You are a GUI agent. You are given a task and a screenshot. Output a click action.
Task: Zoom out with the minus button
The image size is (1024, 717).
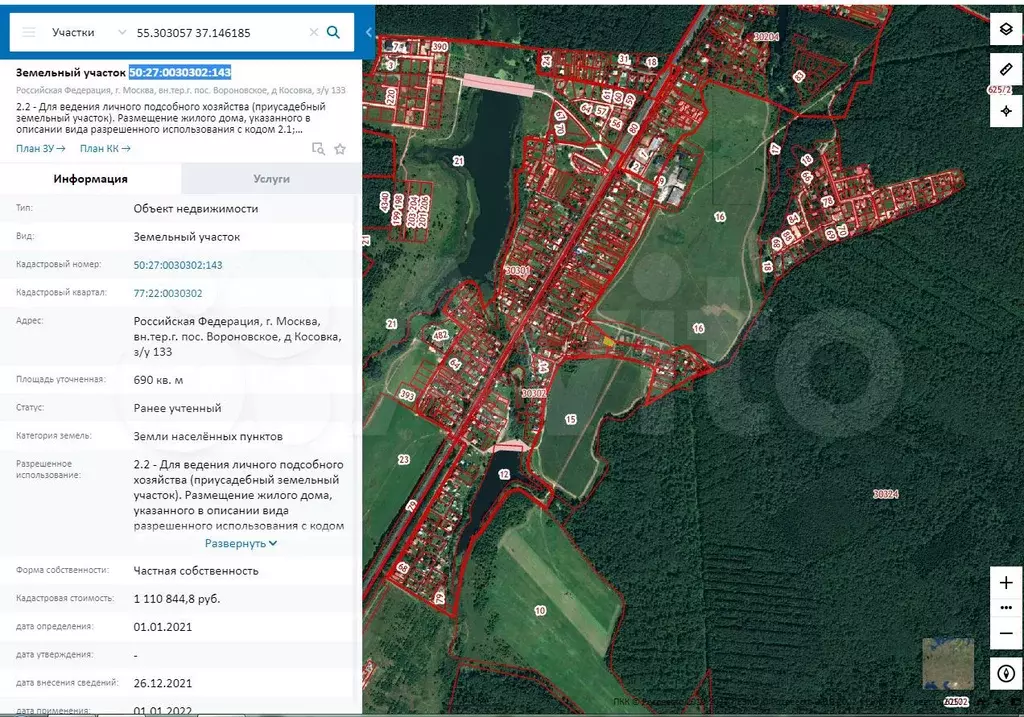1006,633
